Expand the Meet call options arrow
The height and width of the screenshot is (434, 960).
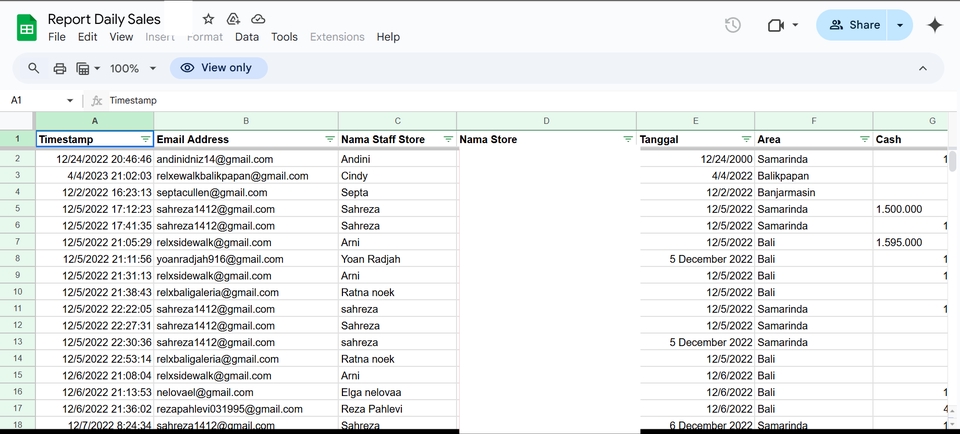click(x=795, y=25)
